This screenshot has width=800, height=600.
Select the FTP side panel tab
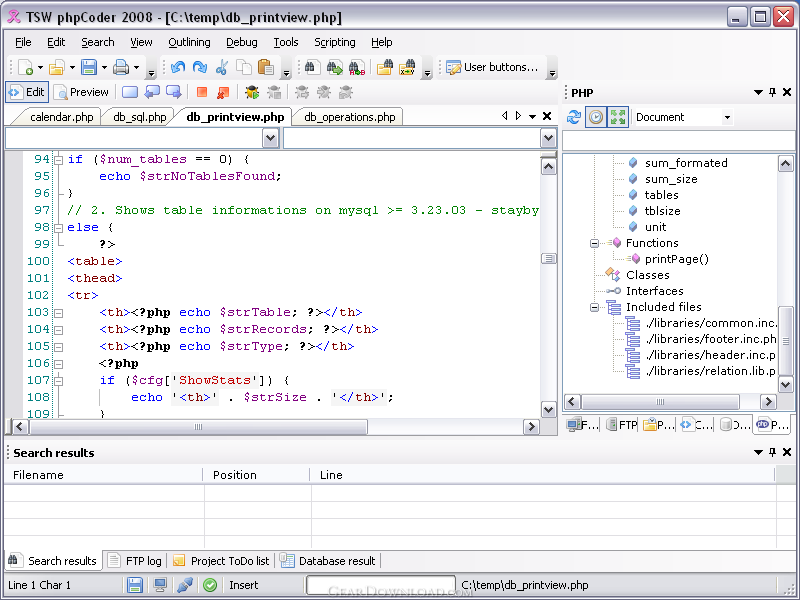pos(621,424)
